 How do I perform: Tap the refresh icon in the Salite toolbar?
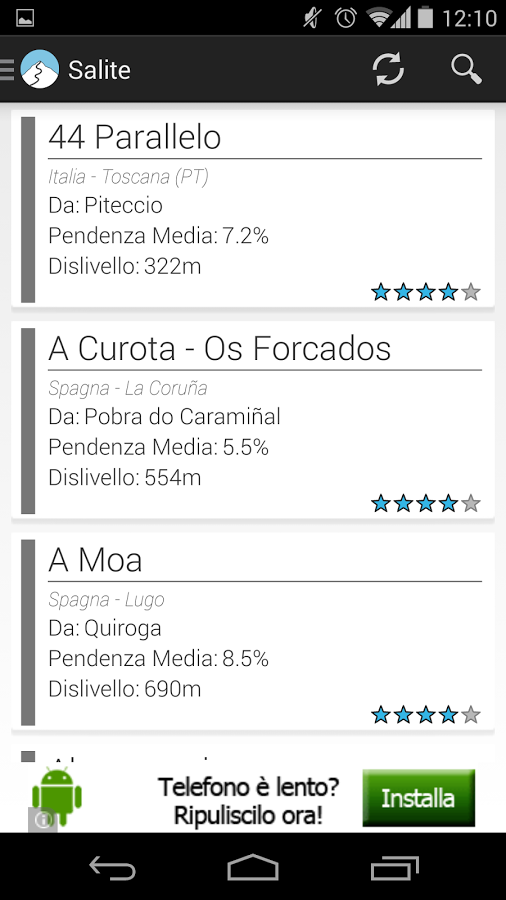[388, 69]
